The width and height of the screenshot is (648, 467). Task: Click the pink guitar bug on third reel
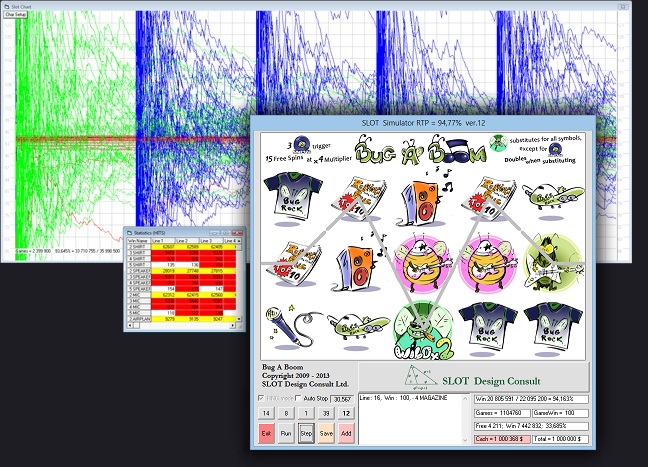coord(424,264)
